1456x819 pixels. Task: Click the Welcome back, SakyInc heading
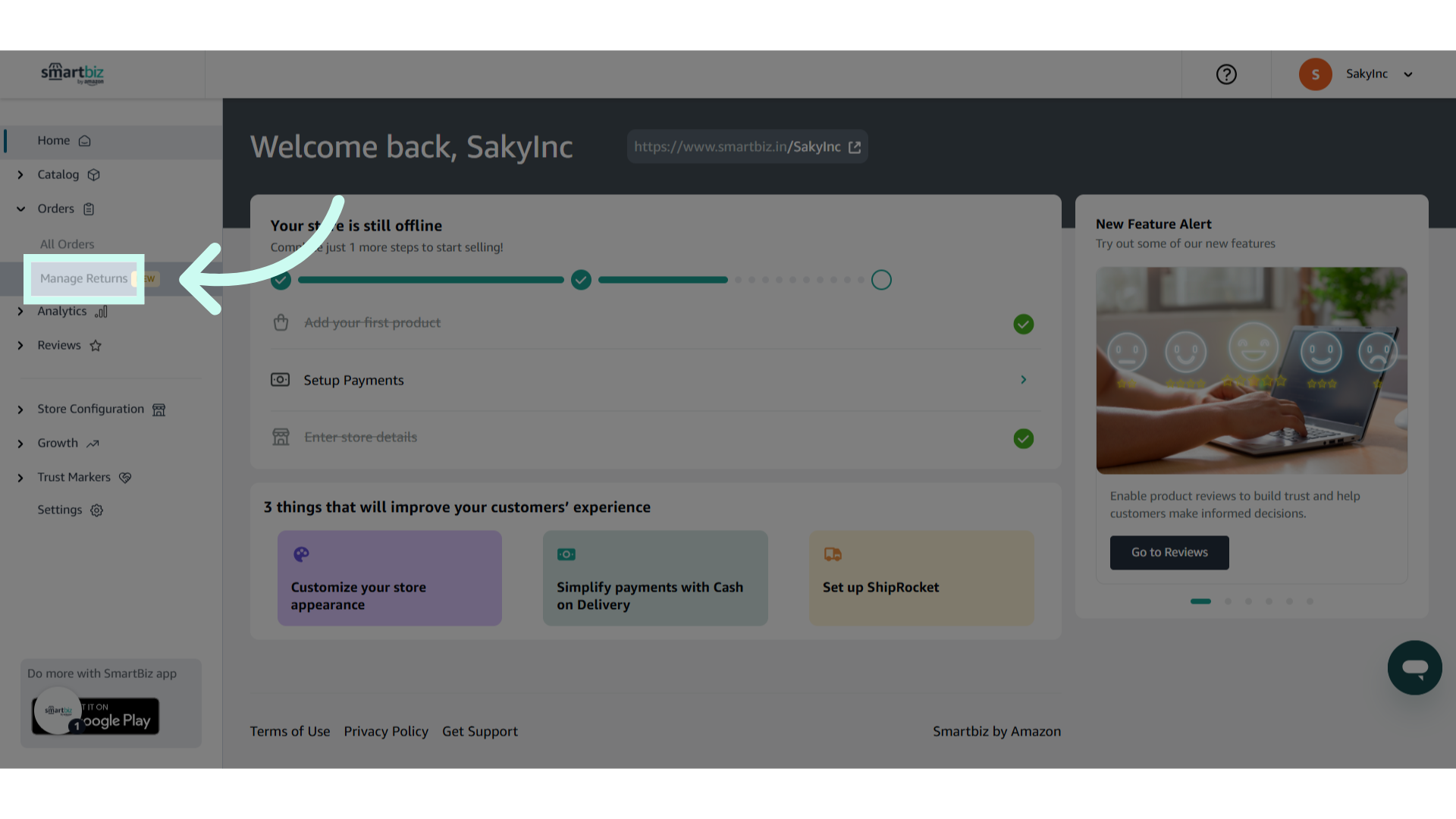pyautogui.click(x=411, y=147)
